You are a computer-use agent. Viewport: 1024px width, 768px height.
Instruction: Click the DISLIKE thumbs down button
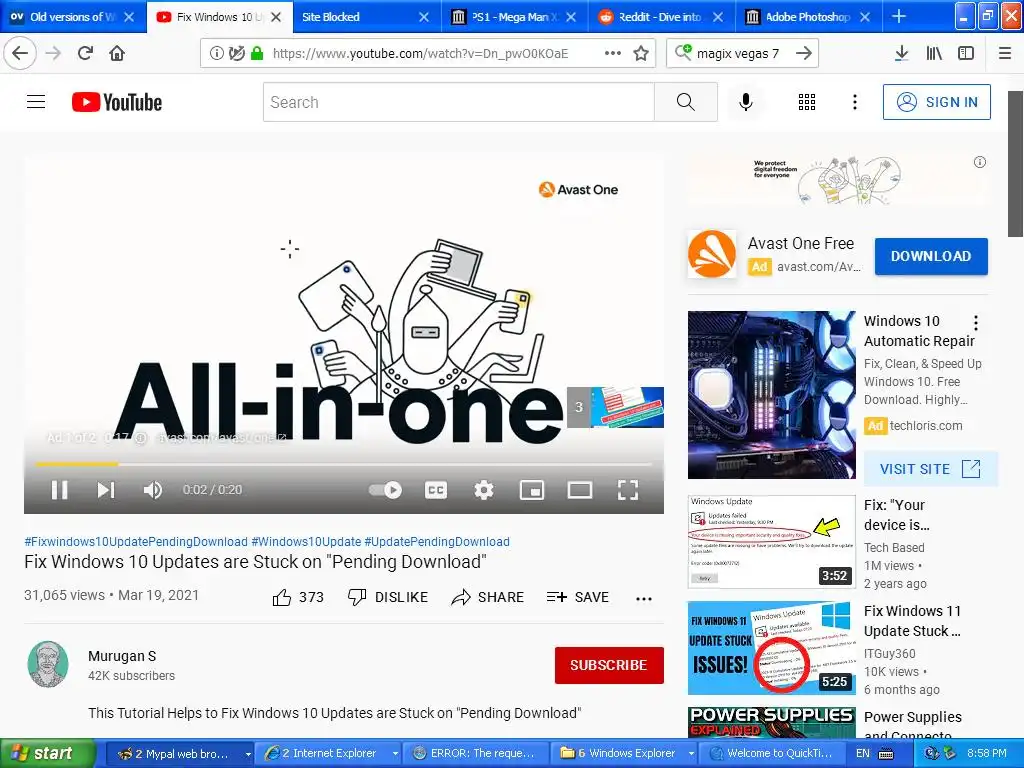click(388, 597)
